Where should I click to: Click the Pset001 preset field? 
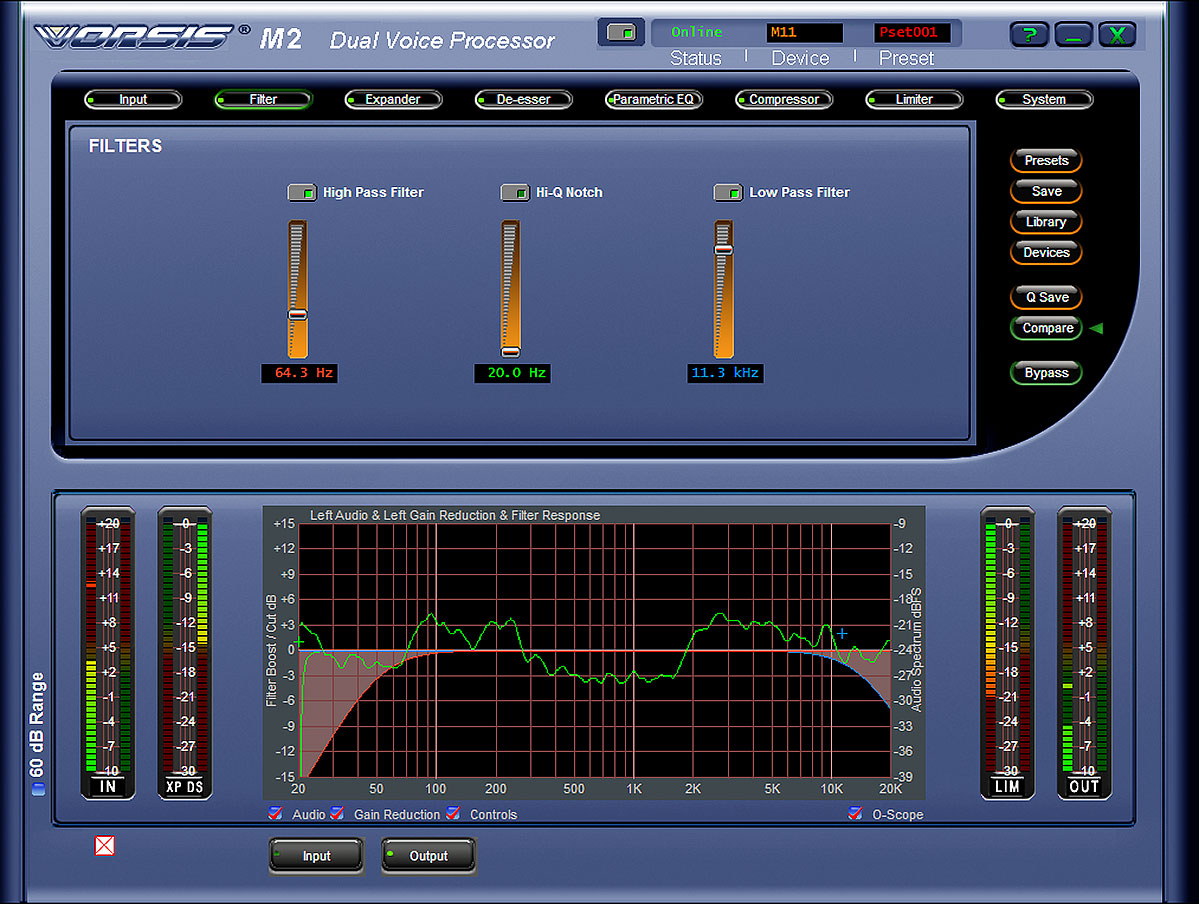pos(912,32)
